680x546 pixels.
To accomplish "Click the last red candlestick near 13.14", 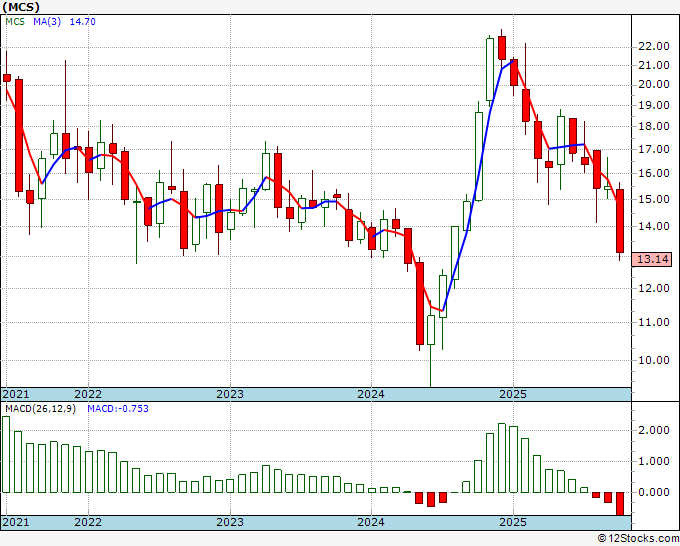I will pos(619,221).
